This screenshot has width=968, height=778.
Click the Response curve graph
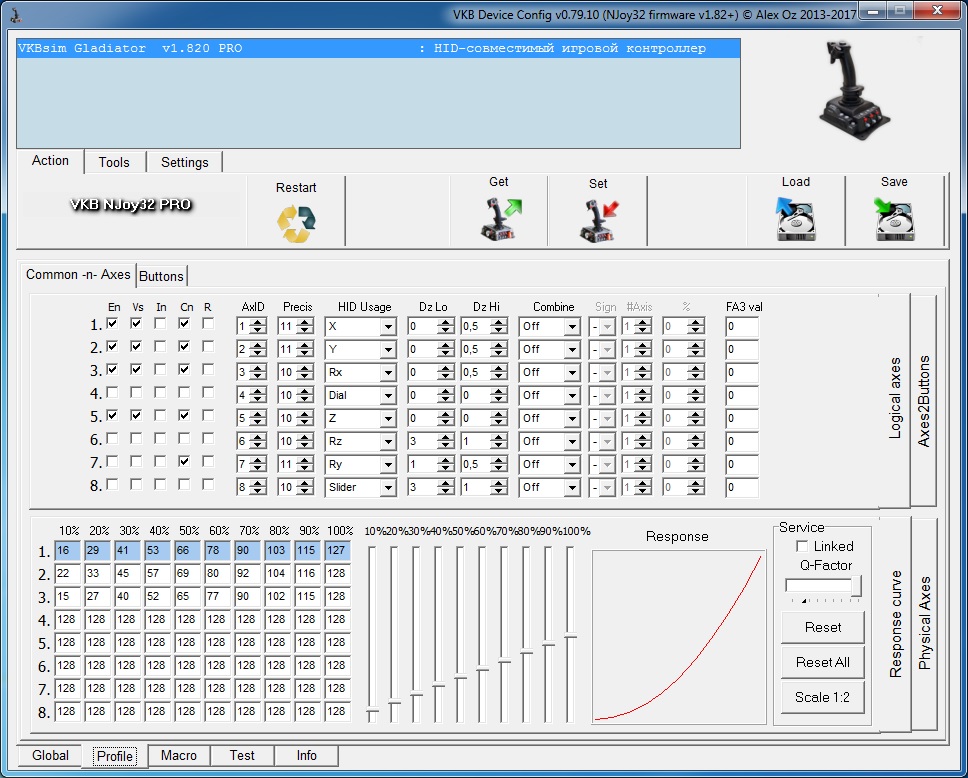679,637
